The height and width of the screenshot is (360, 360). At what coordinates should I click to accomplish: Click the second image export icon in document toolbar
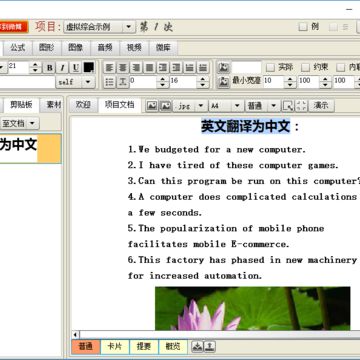(x=165, y=106)
